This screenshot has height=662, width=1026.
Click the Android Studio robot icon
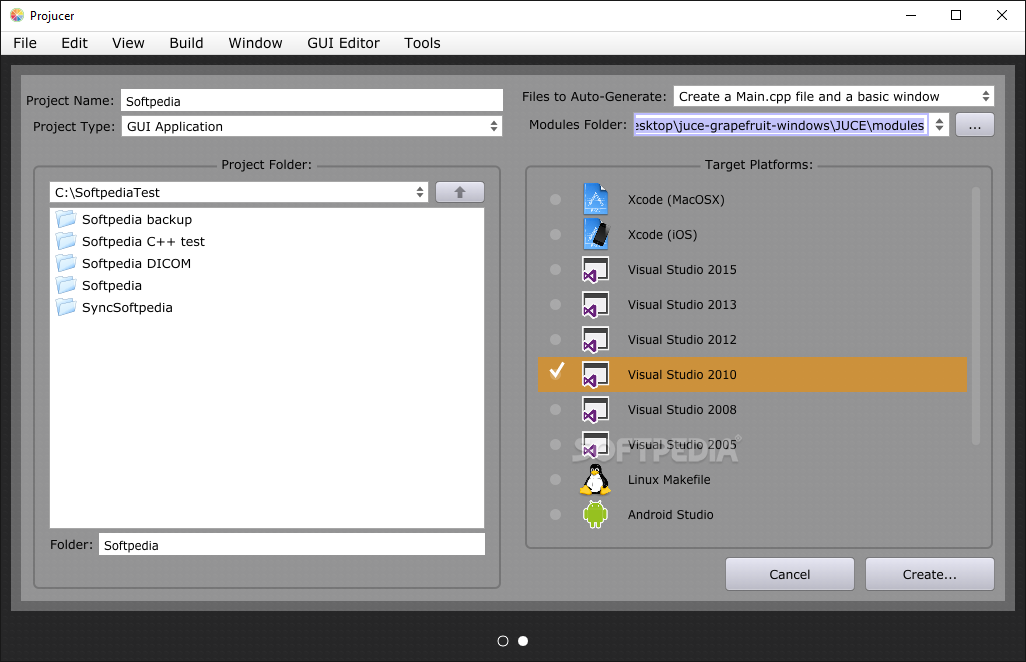tap(595, 514)
